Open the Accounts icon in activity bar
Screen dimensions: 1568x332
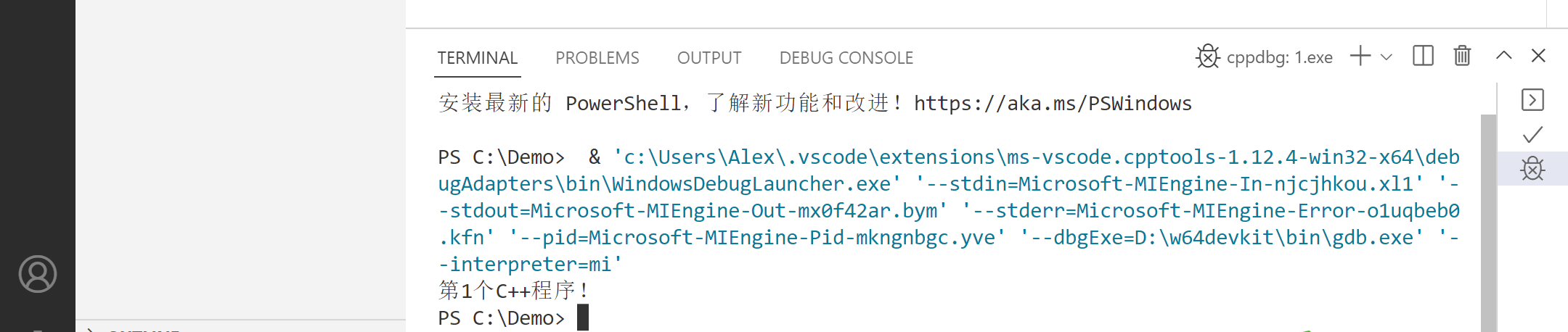pyautogui.click(x=38, y=274)
